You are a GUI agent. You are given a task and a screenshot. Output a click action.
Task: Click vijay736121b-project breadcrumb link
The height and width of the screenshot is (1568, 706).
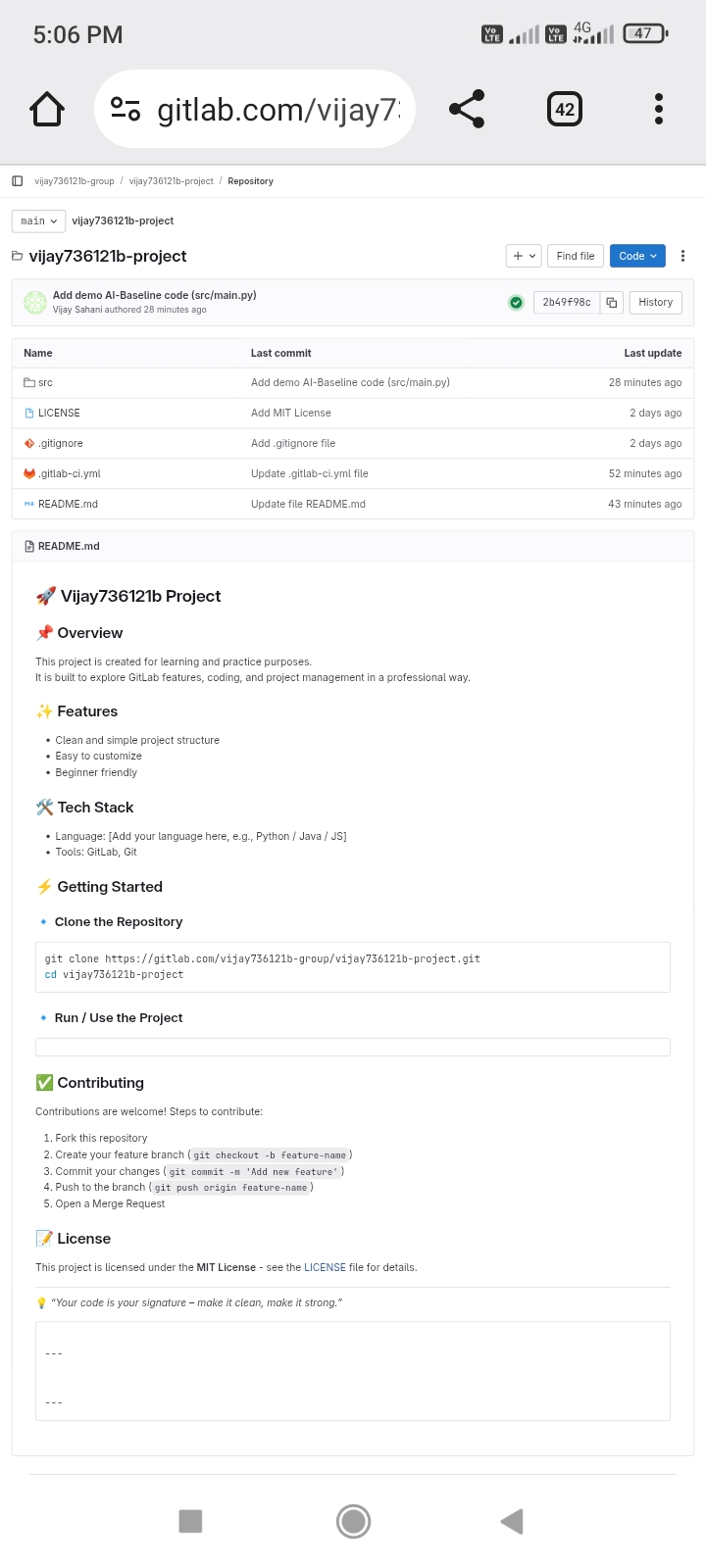[x=171, y=181]
